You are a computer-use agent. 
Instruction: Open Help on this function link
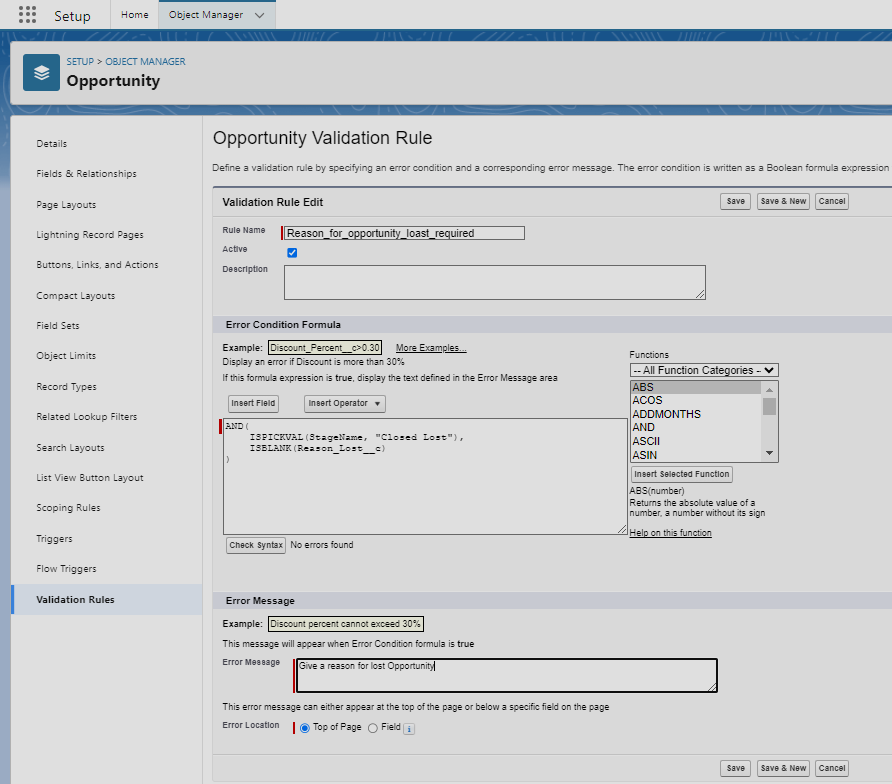[x=670, y=533]
